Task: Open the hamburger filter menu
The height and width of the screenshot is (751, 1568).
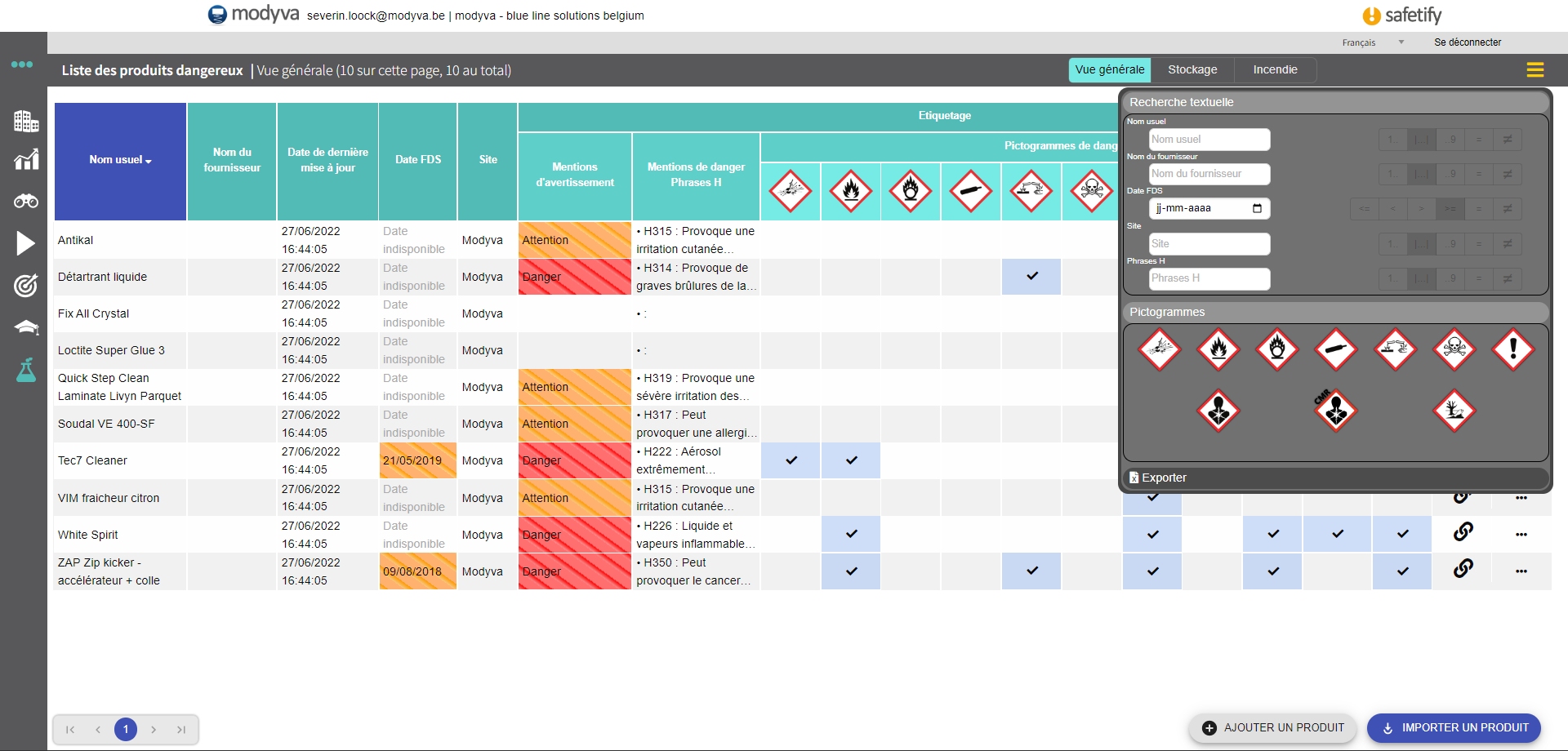Action: (1535, 70)
